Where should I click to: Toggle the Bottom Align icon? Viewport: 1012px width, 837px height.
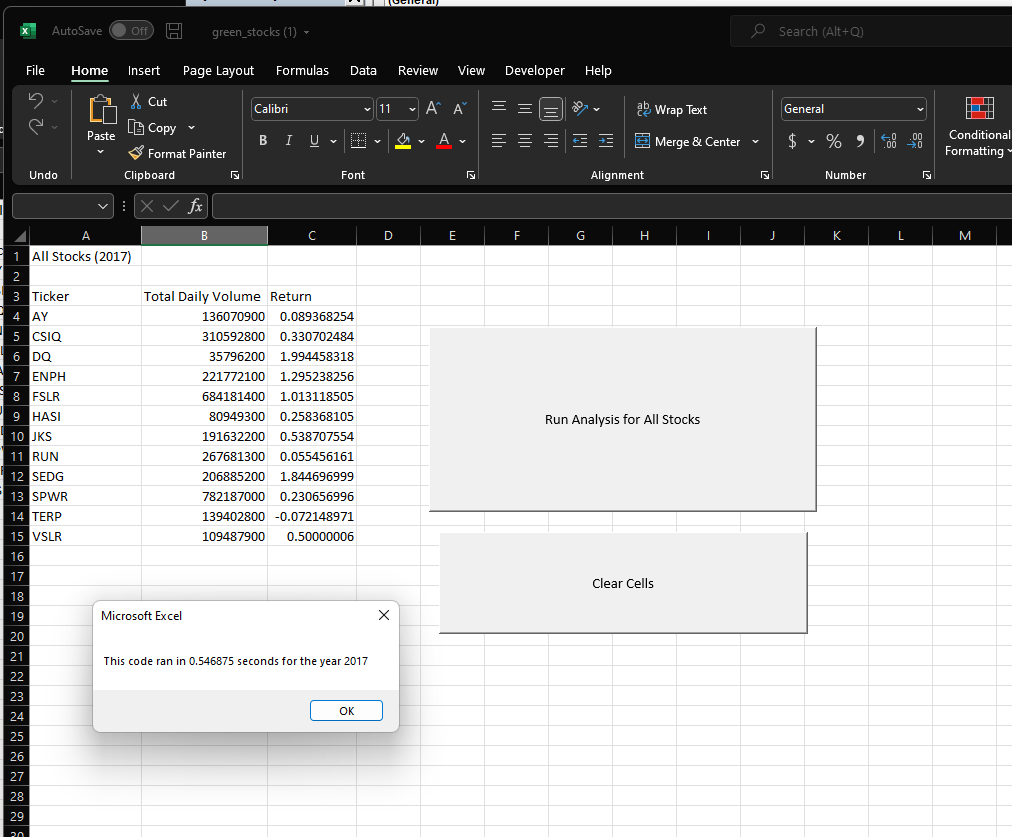click(x=551, y=109)
